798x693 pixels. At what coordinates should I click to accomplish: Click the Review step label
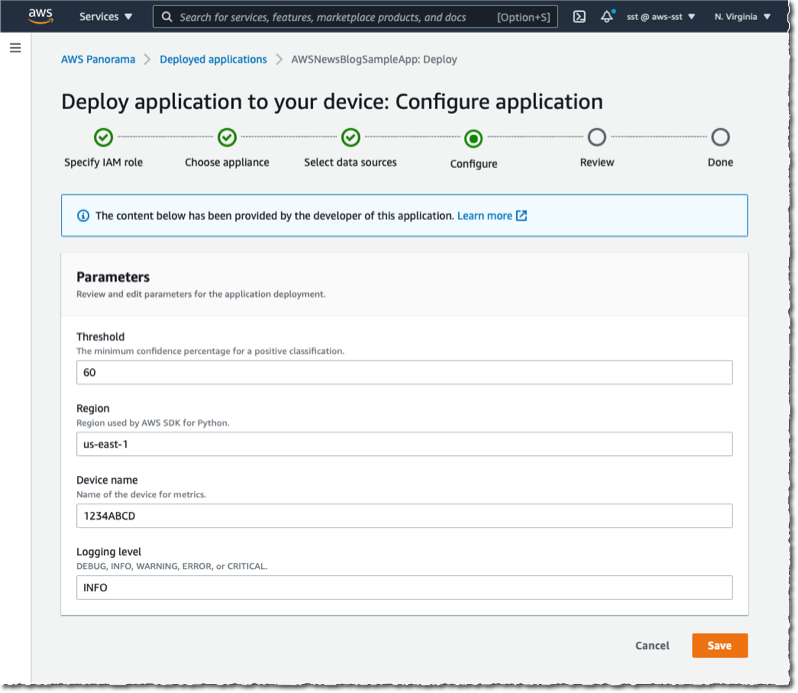pyautogui.click(x=597, y=162)
